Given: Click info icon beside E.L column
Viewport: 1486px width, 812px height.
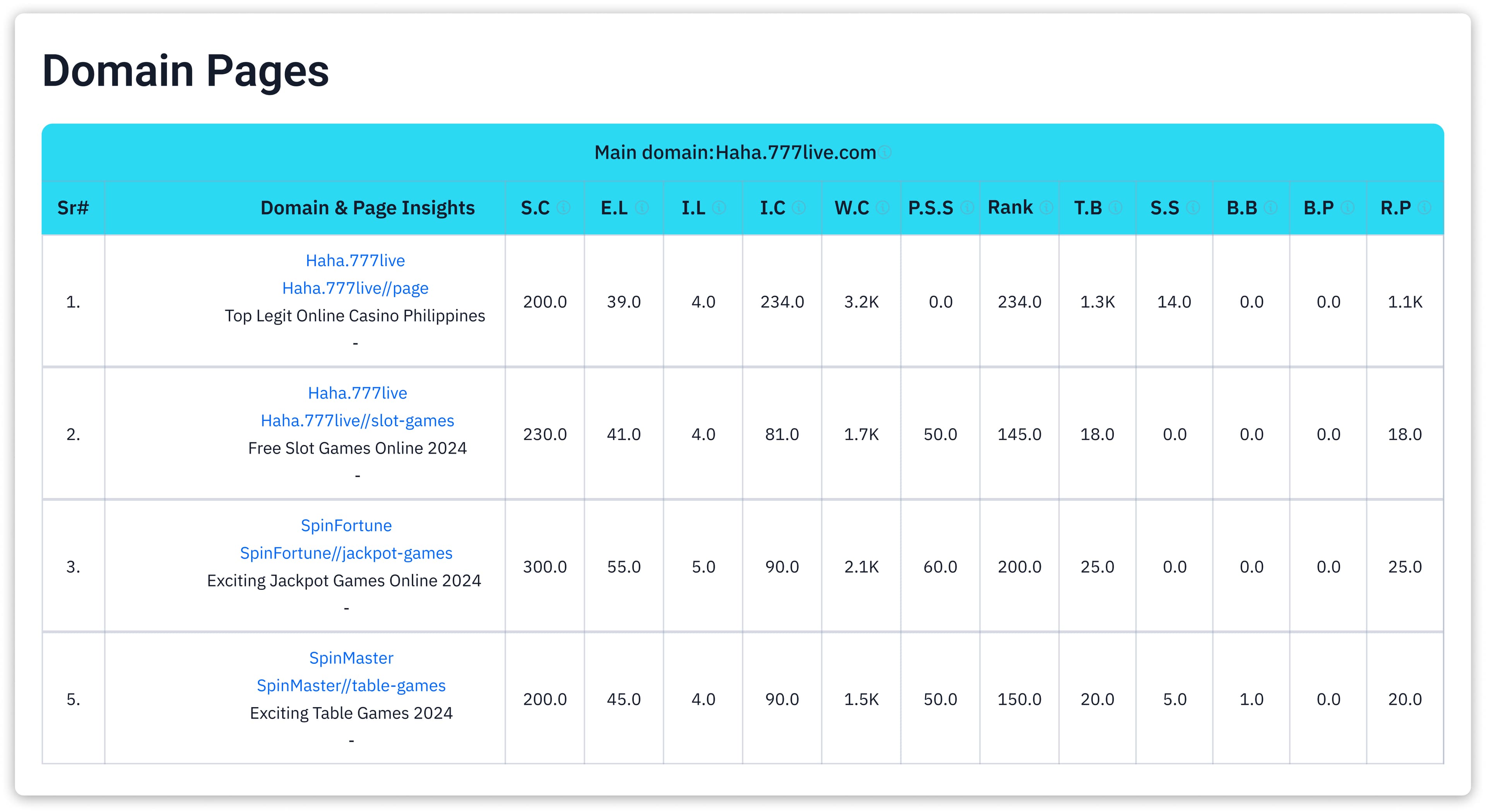Looking at the screenshot, I should pyautogui.click(x=642, y=208).
